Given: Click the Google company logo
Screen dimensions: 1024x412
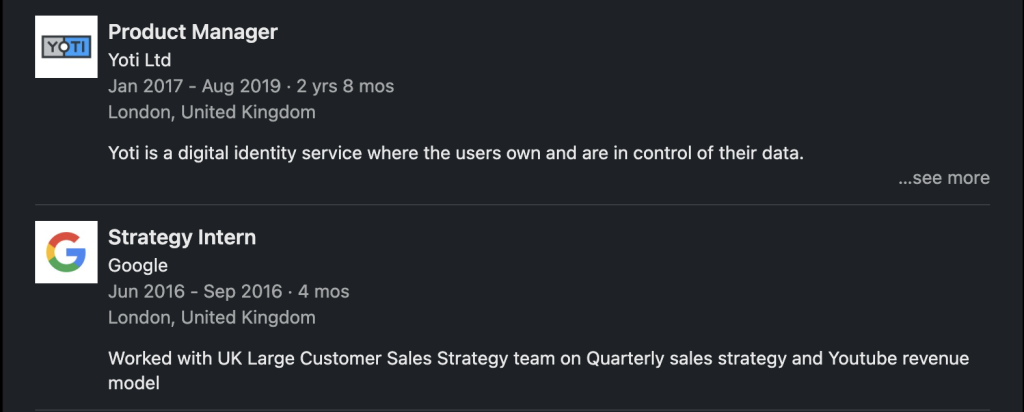Looking at the screenshot, I should coord(66,252).
